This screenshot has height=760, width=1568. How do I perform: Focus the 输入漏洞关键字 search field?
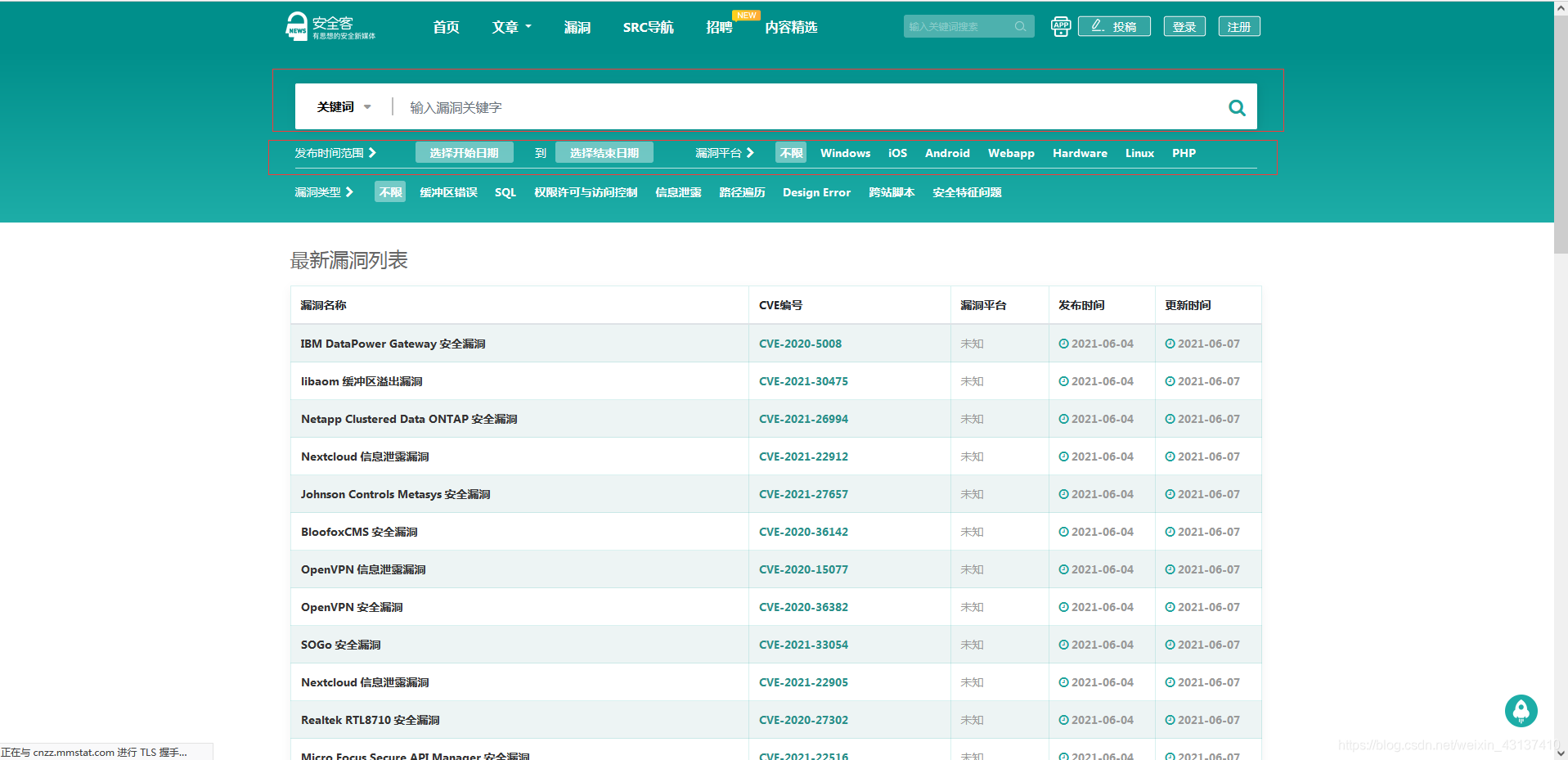(x=810, y=107)
